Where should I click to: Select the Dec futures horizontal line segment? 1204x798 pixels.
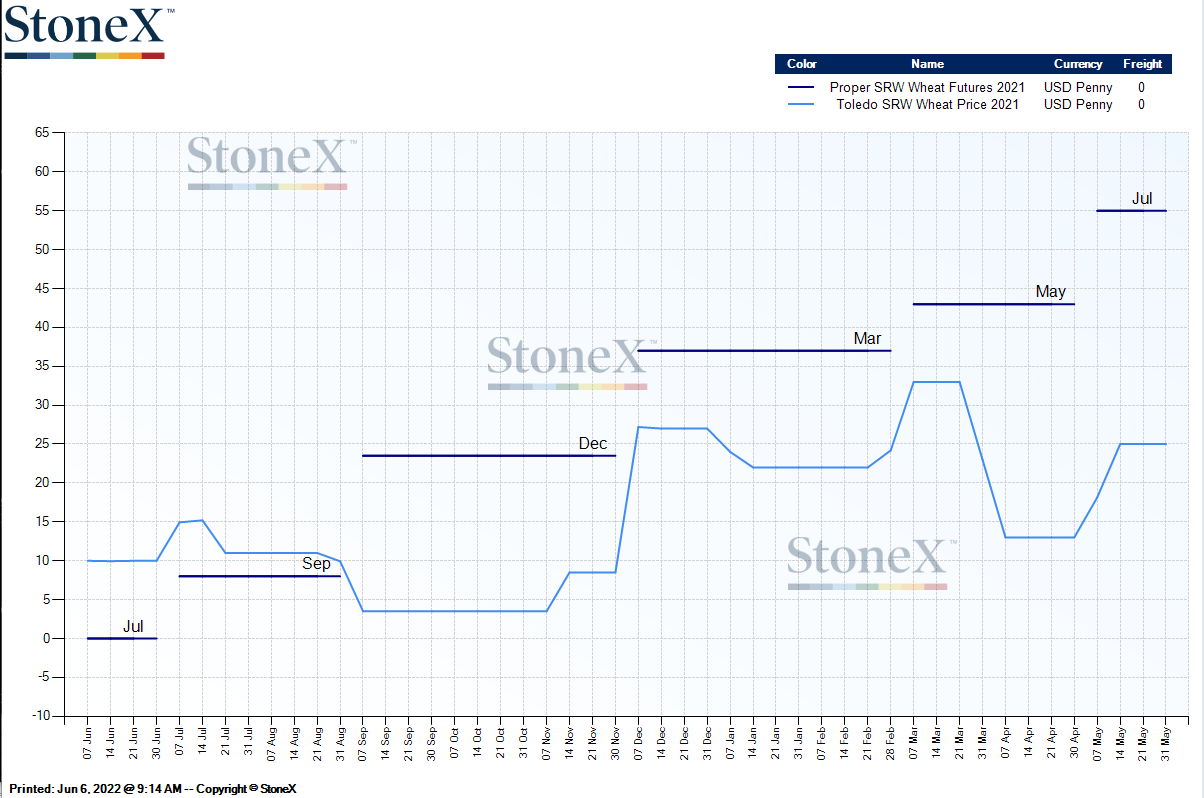tap(489, 456)
